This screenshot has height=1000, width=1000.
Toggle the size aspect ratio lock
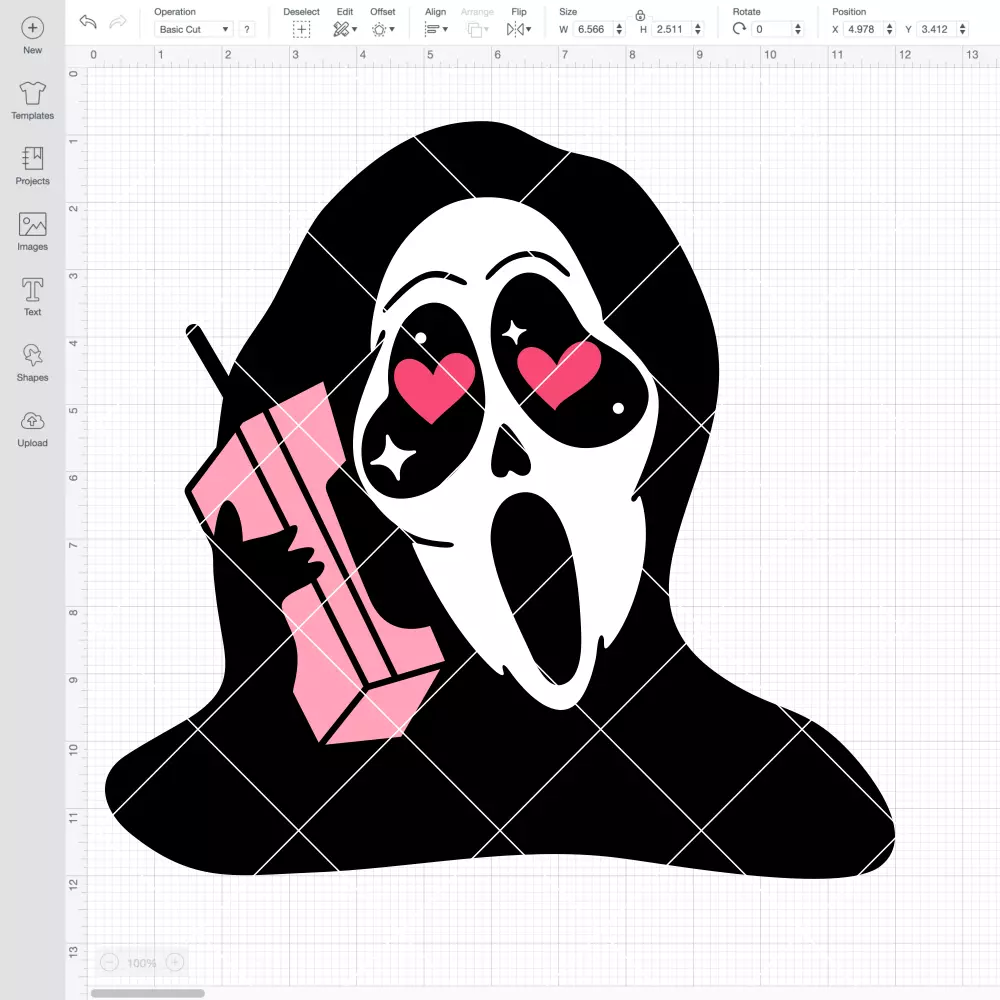click(x=640, y=15)
